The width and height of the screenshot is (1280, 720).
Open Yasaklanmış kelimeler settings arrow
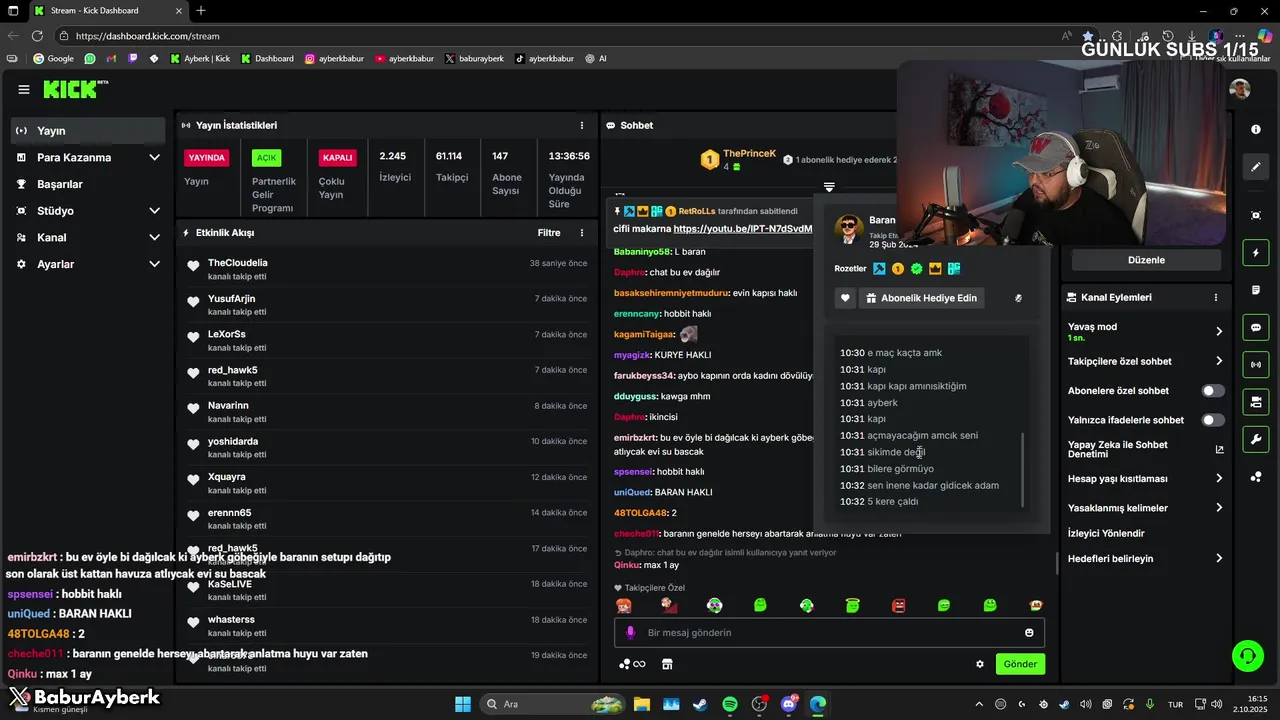point(1219,508)
